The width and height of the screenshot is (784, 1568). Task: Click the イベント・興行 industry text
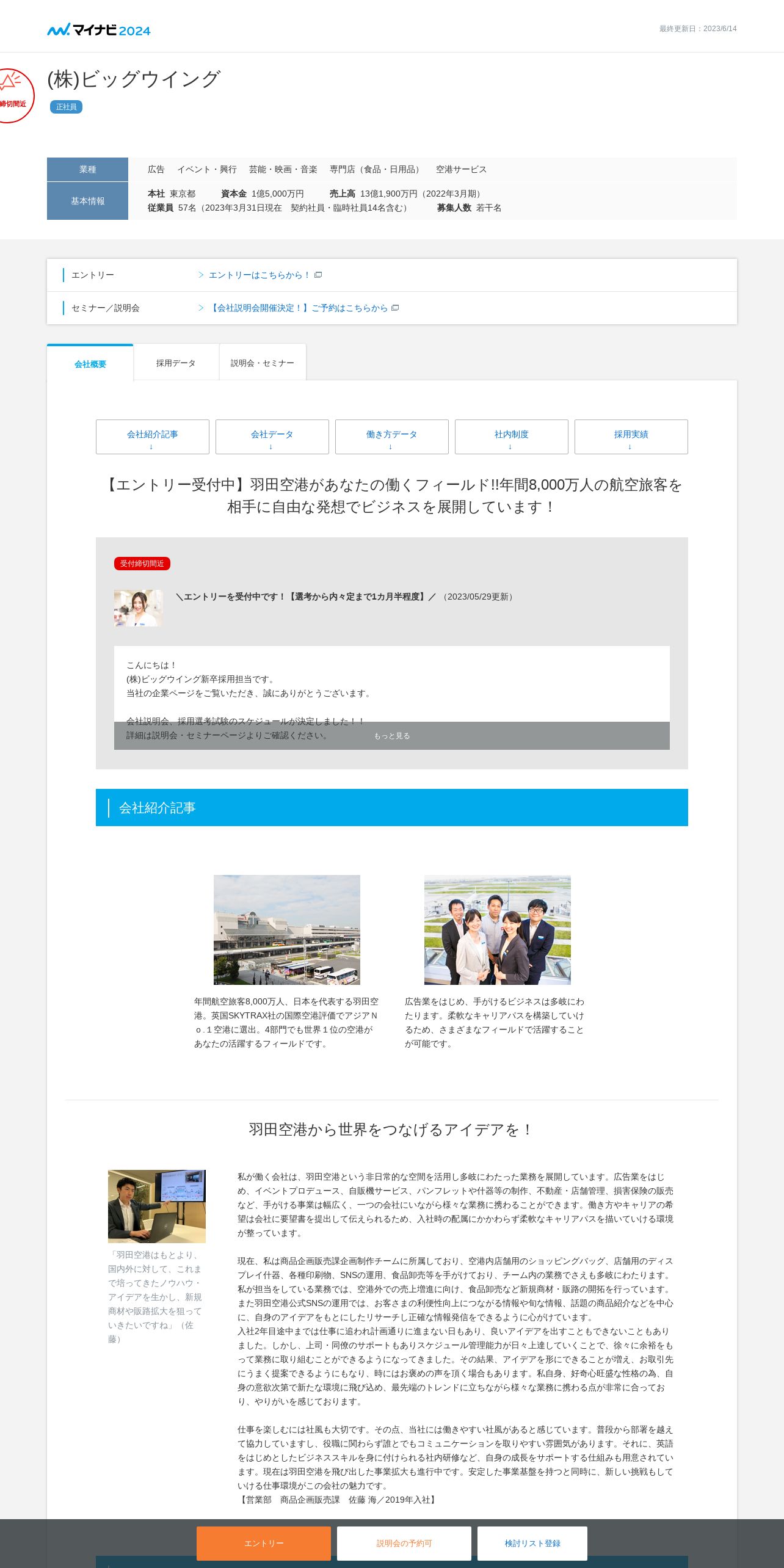(x=207, y=170)
